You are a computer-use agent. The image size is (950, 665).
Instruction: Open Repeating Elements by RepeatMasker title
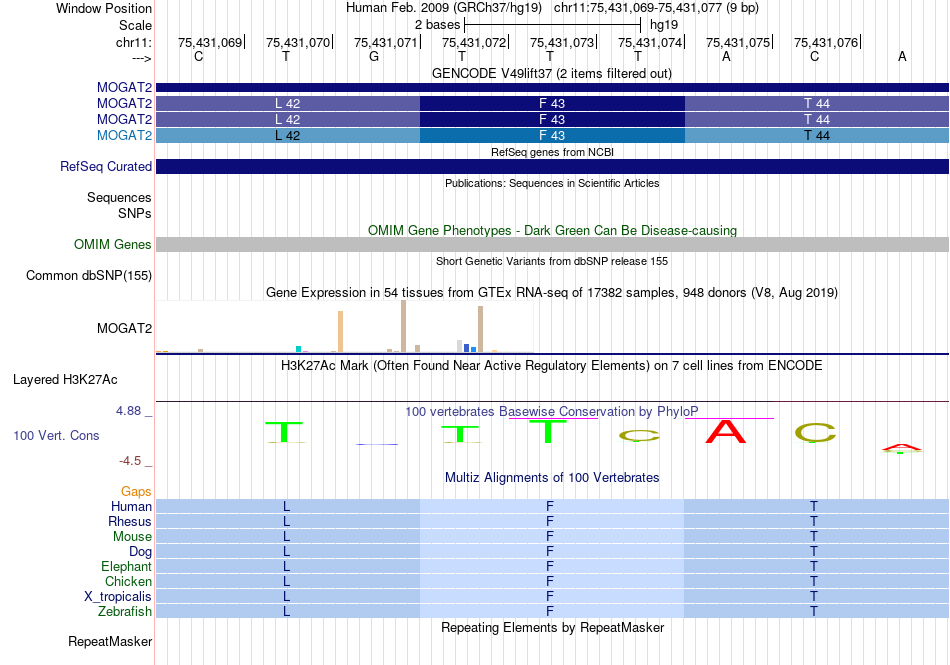coord(552,627)
